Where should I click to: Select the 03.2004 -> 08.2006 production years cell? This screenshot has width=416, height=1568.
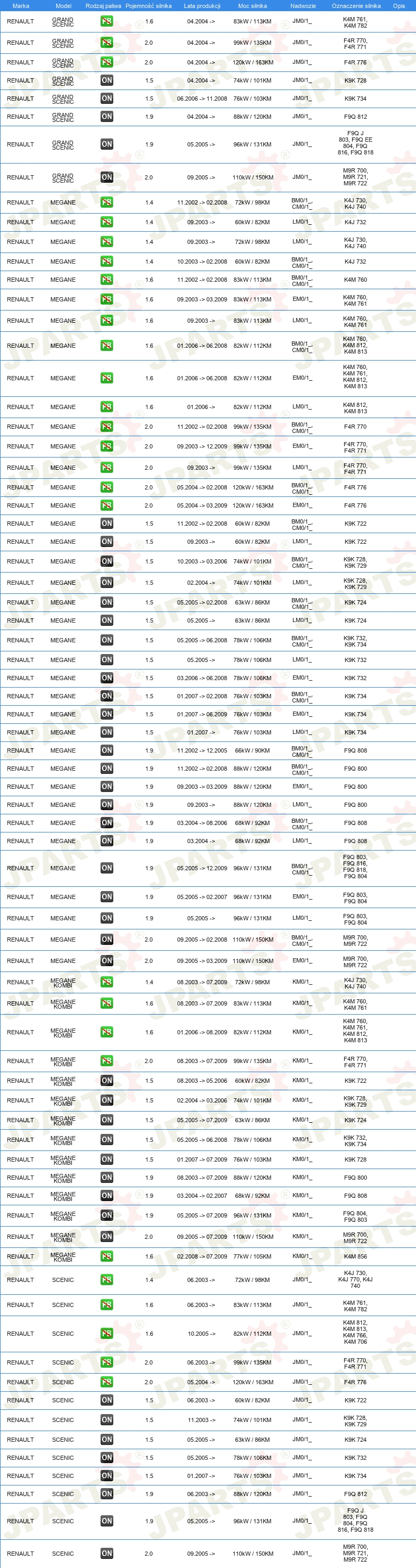click(x=202, y=823)
